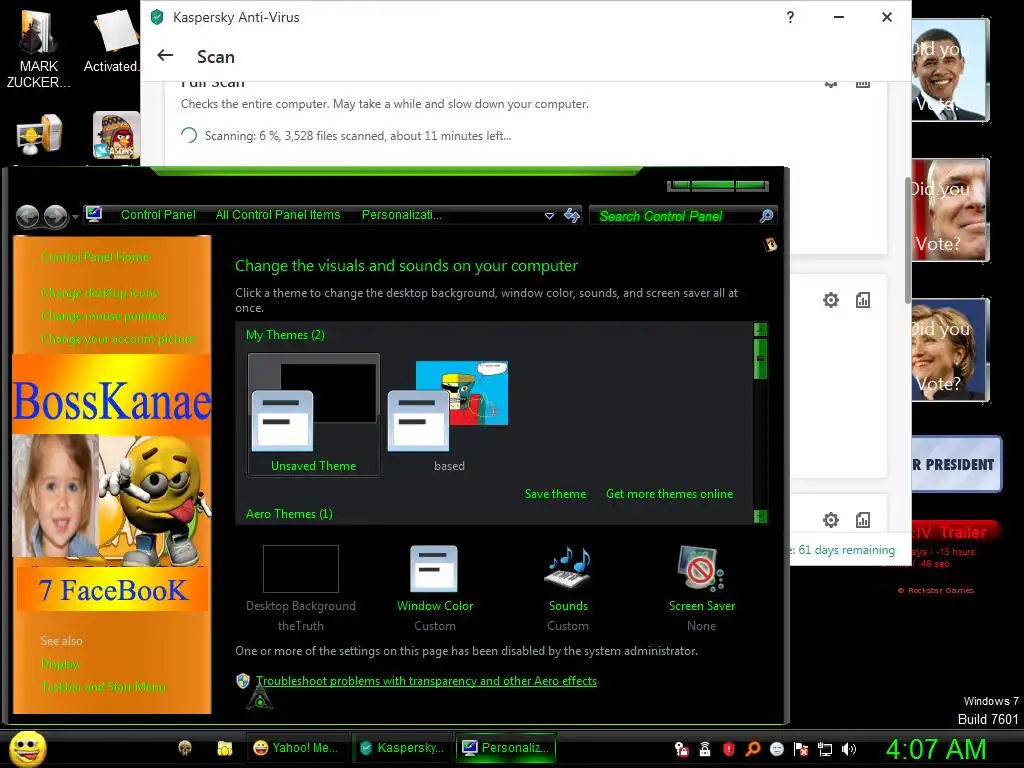This screenshot has height=768, width=1024.
Task: Switch to Yahoo! Messenger taskbar button
Action: pyautogui.click(x=296, y=748)
